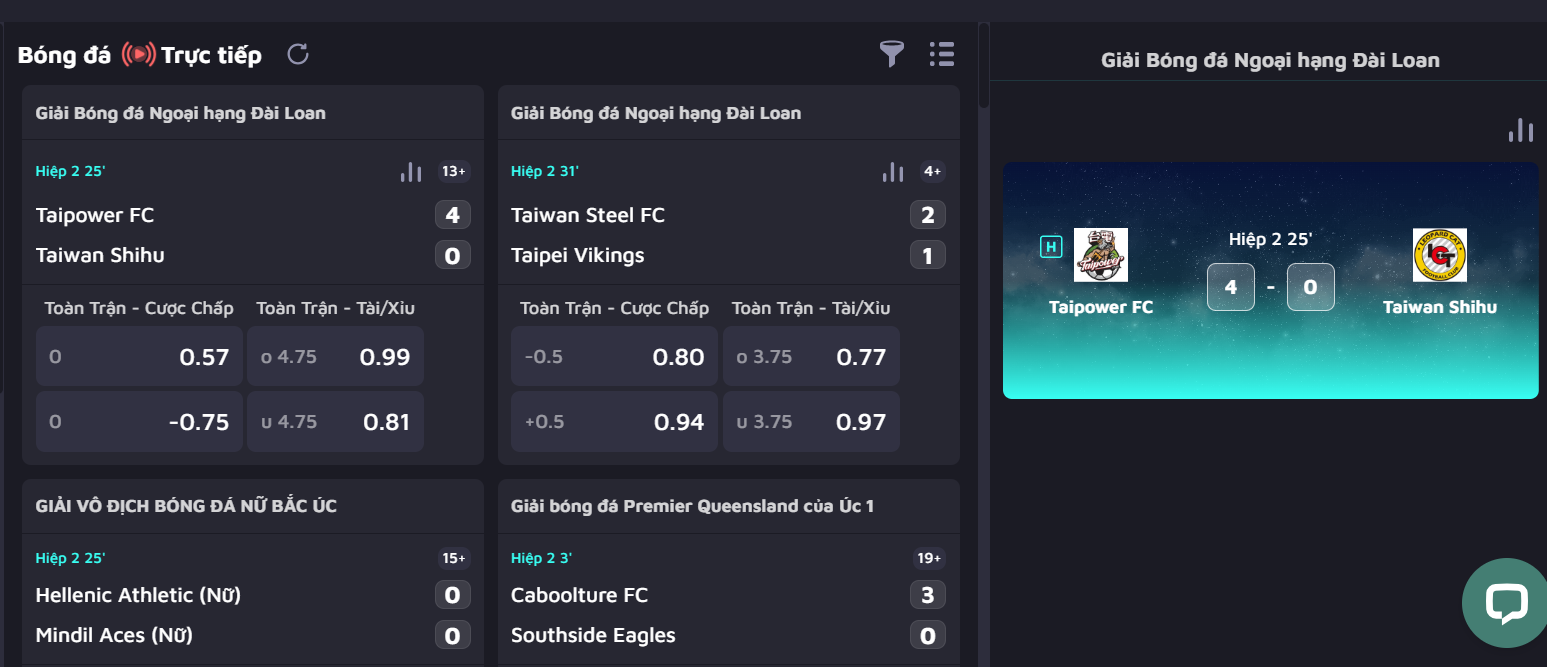Image resolution: width=1547 pixels, height=667 pixels.
Task: Click the statistics bars icon in right panel
Action: (x=1520, y=130)
